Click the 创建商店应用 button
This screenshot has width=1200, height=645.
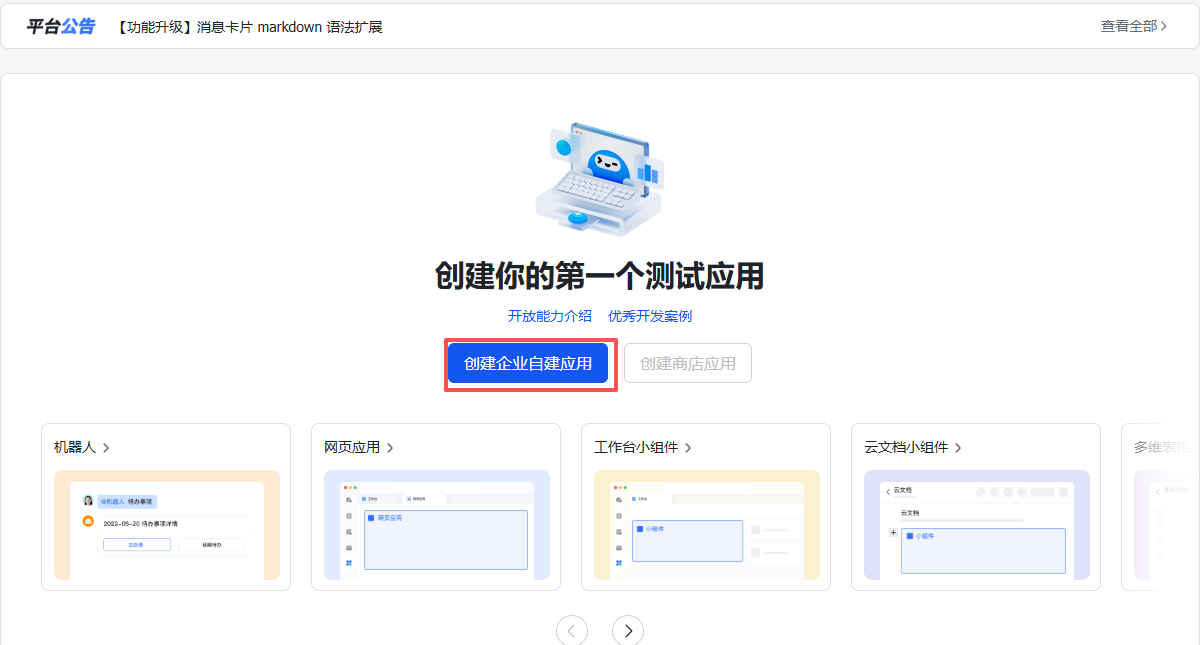(688, 363)
